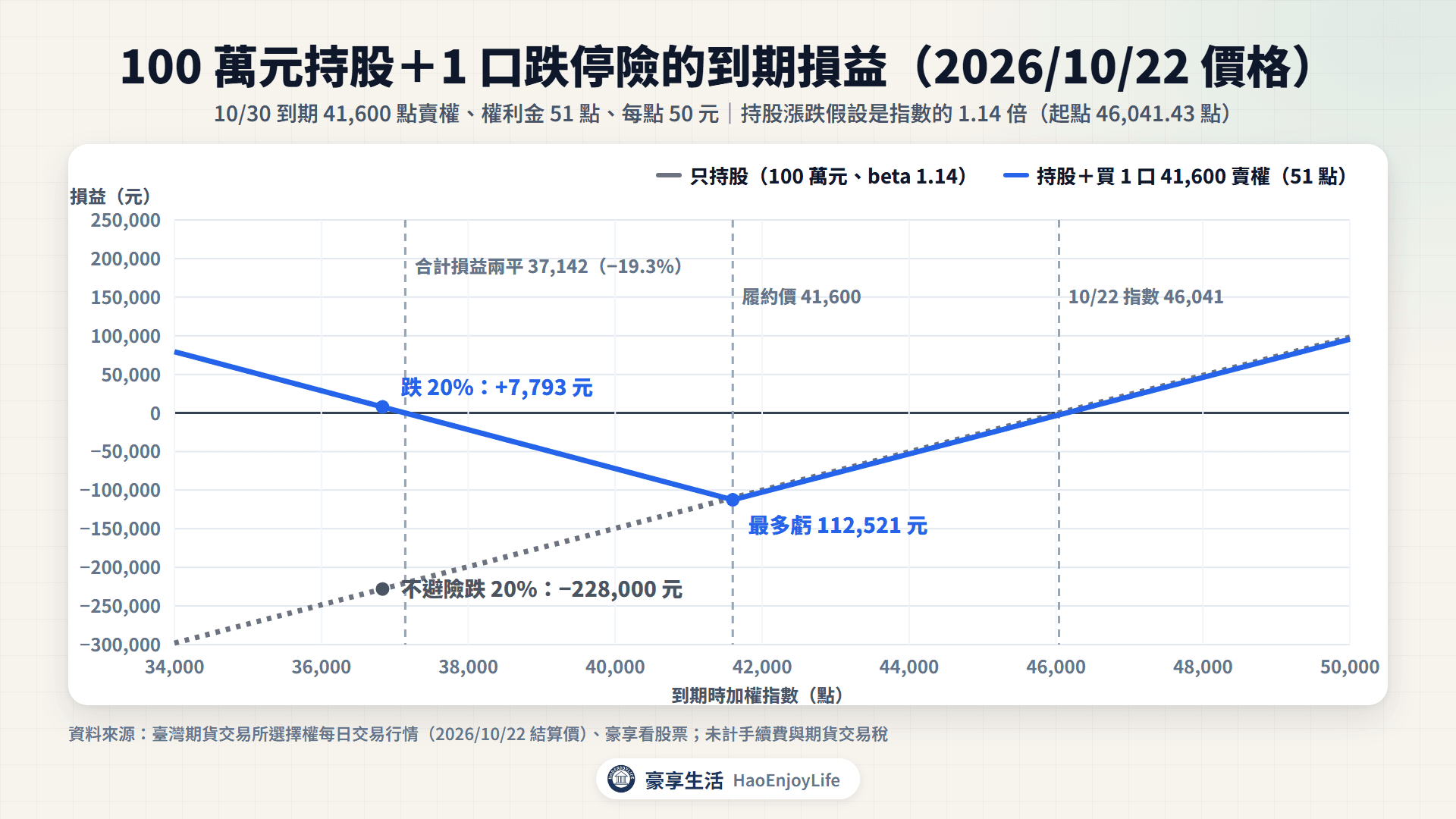The height and width of the screenshot is (819, 1456).
Task: Click y-axis tick 100,000
Action: (126, 336)
